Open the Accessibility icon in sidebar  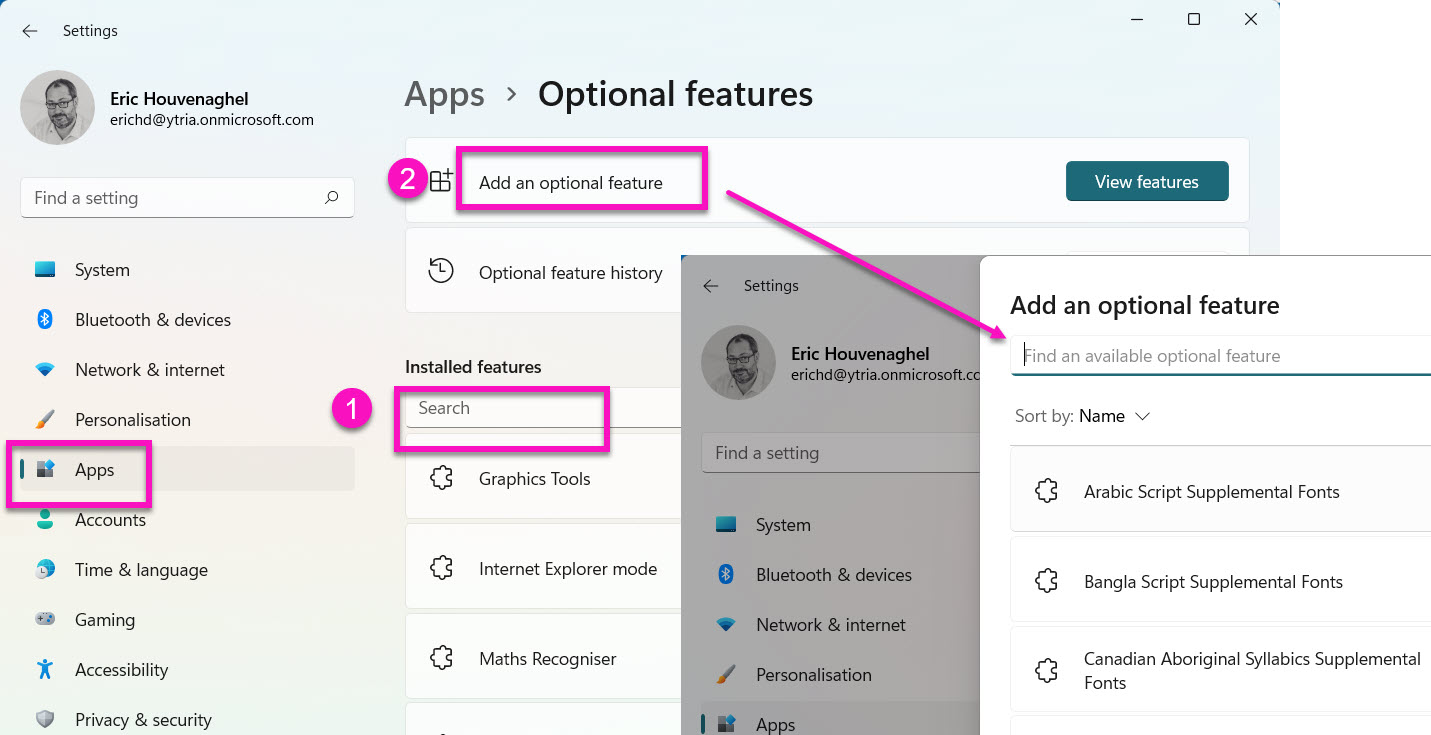45,669
